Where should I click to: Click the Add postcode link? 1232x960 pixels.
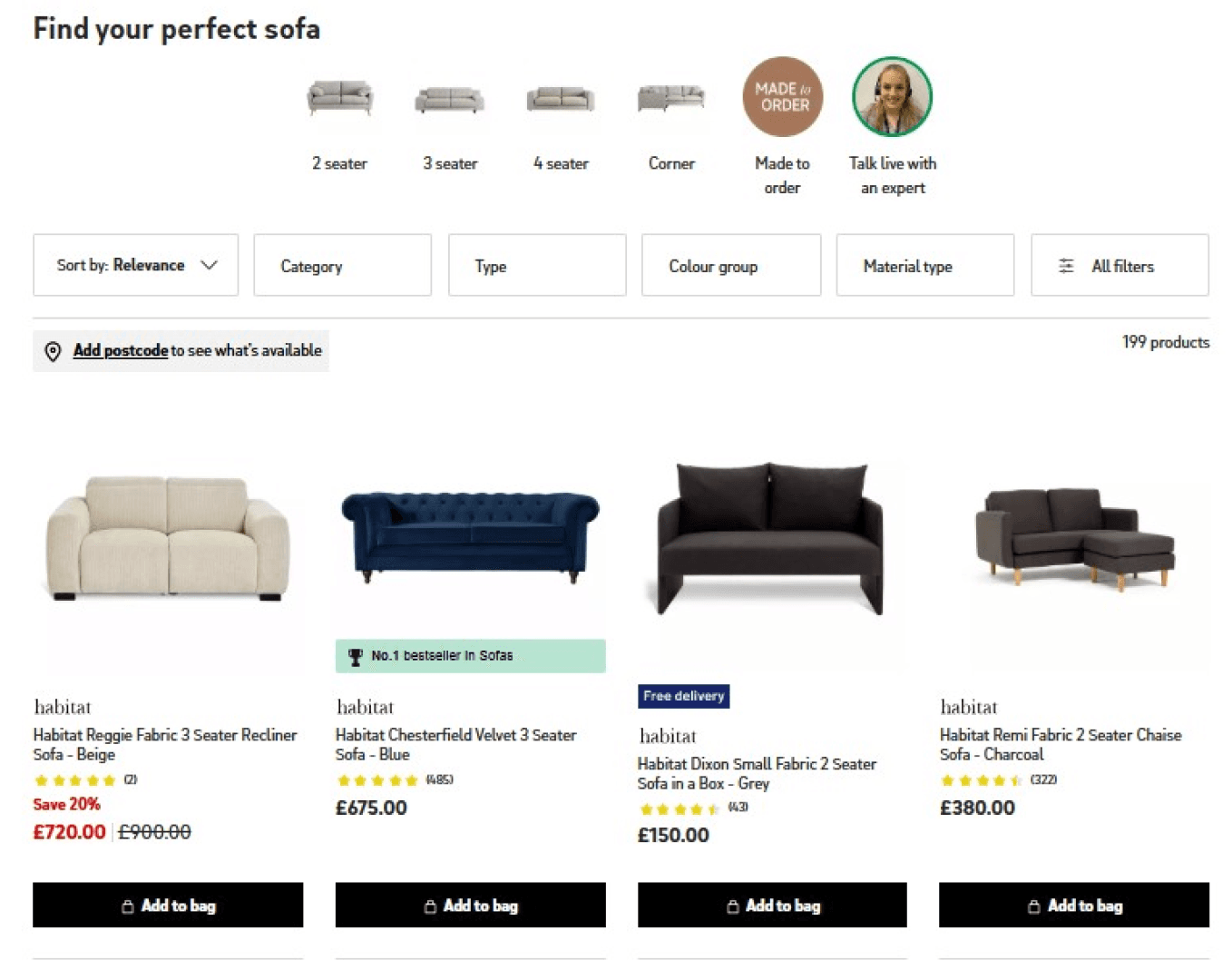coord(120,350)
